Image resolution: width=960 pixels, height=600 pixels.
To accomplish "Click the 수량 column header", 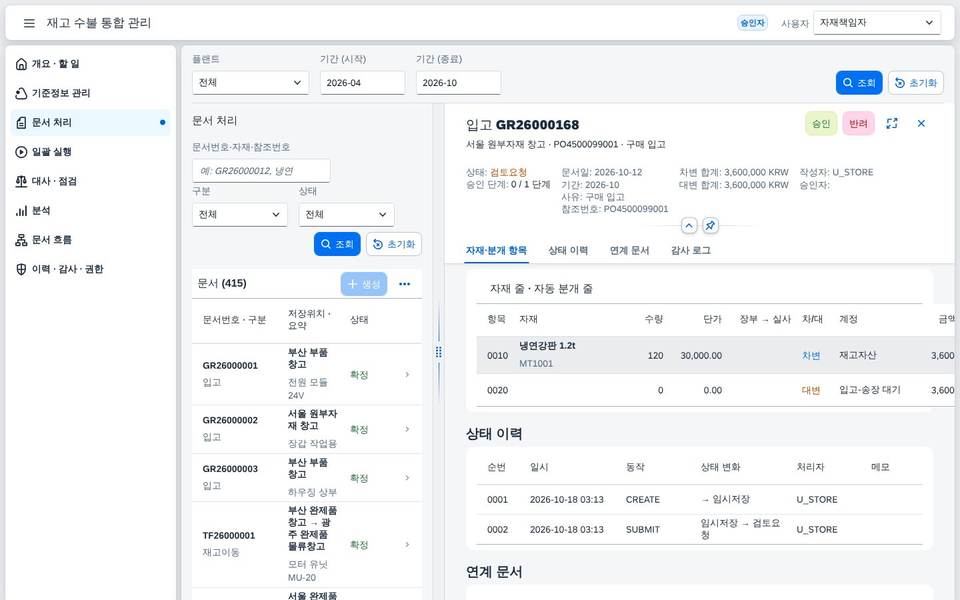I will tap(653, 319).
